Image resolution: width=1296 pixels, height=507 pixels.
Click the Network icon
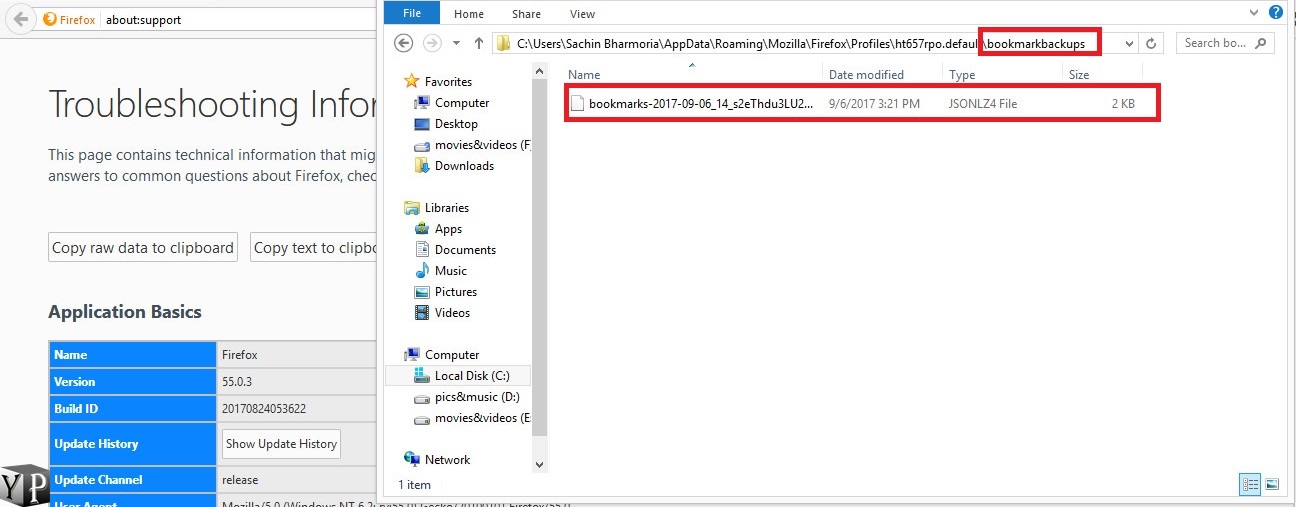411,459
